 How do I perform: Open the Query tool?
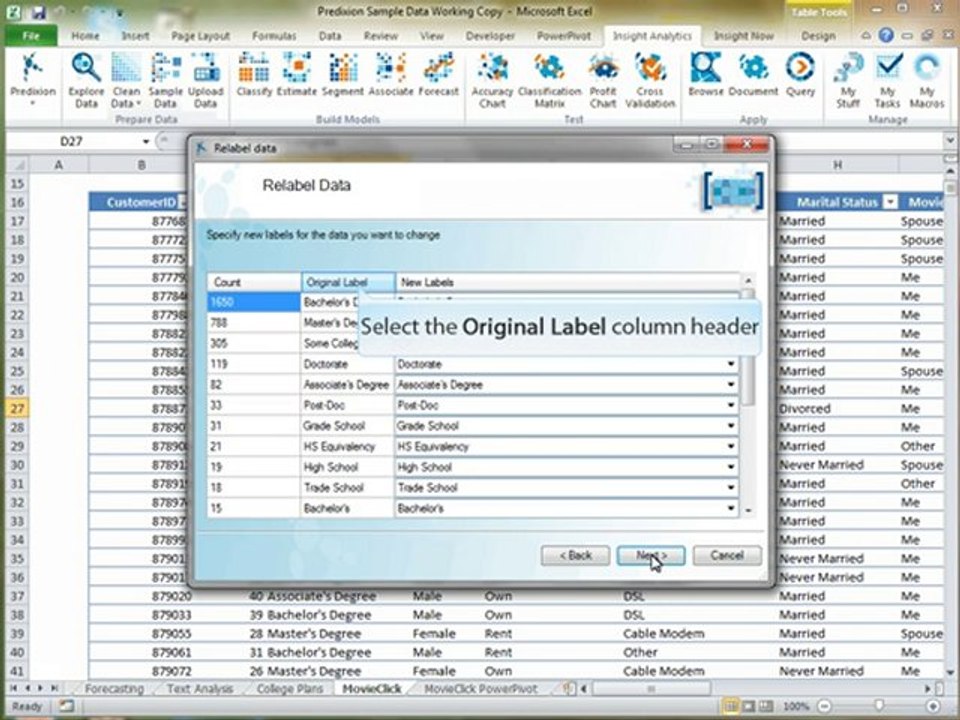tap(800, 75)
